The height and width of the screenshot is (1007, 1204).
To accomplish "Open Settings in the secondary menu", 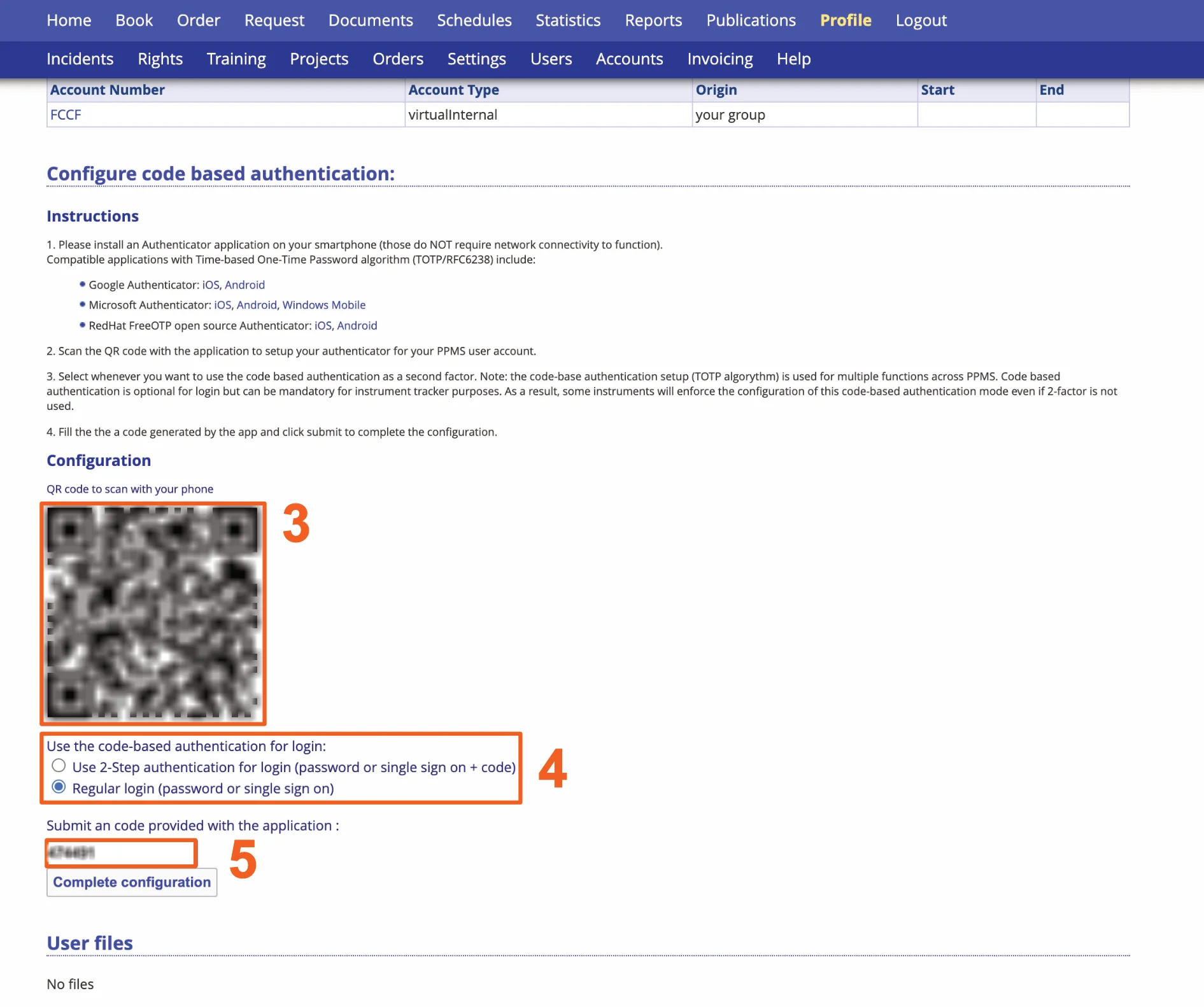I will [x=476, y=59].
